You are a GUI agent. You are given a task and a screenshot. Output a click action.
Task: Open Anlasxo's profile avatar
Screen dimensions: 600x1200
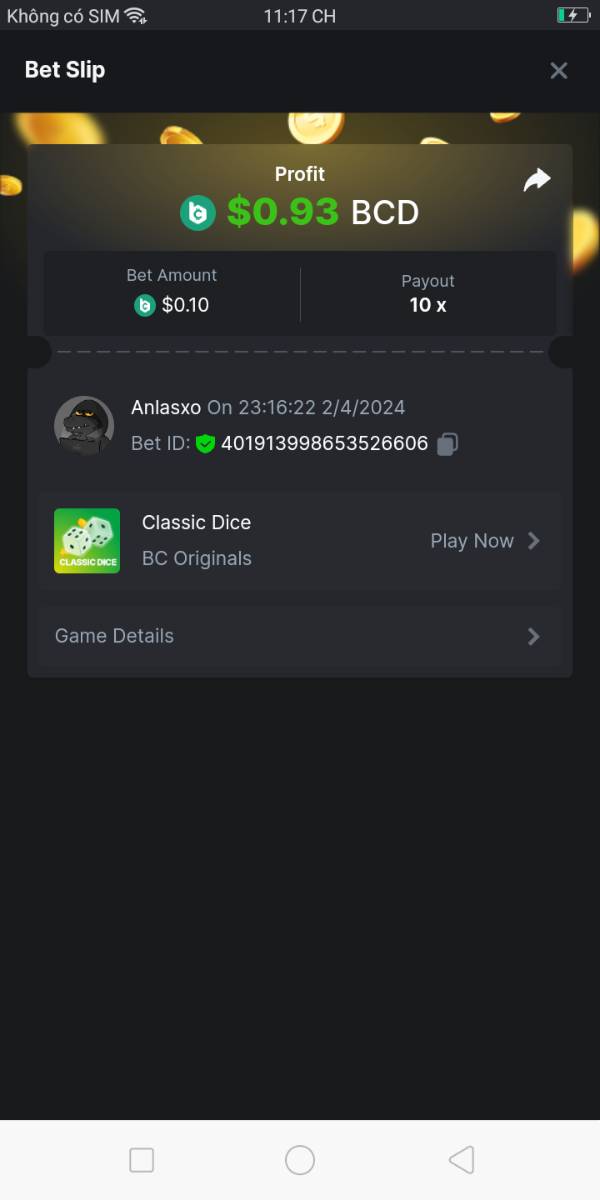[x=84, y=425]
